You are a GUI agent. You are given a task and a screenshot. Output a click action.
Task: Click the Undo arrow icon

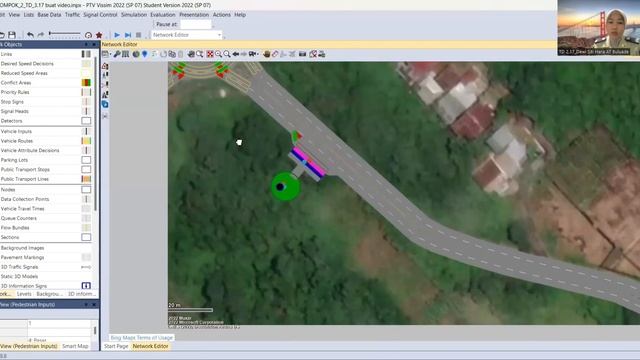(x=30, y=35)
